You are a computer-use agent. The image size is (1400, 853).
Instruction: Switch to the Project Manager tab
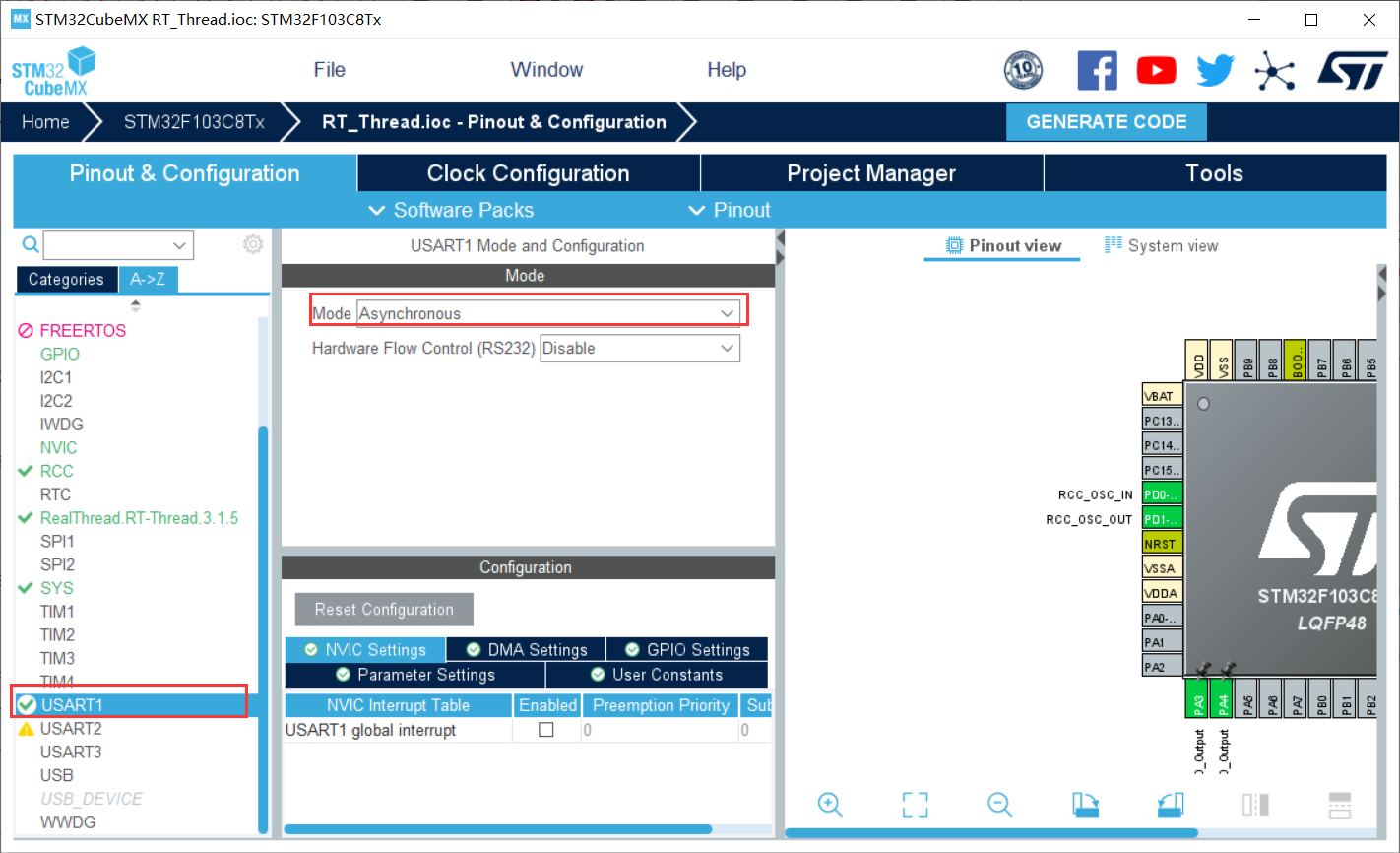point(871,173)
